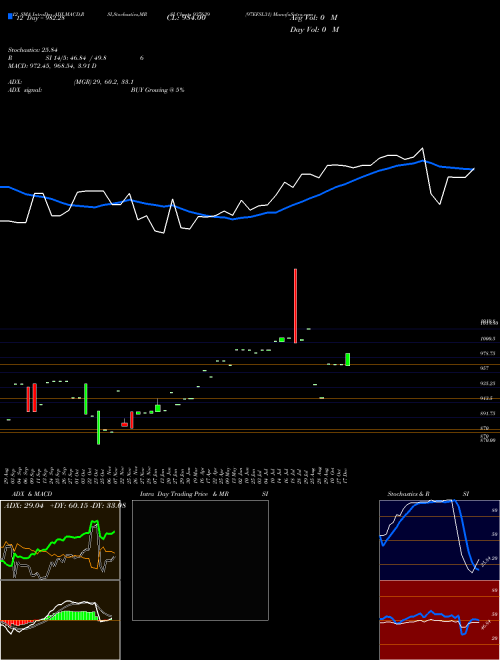Click the Day Vol: 0 M label

314,30
